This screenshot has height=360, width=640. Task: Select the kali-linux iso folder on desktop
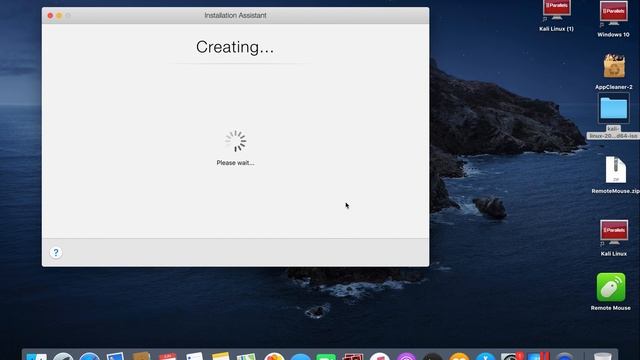pos(613,108)
